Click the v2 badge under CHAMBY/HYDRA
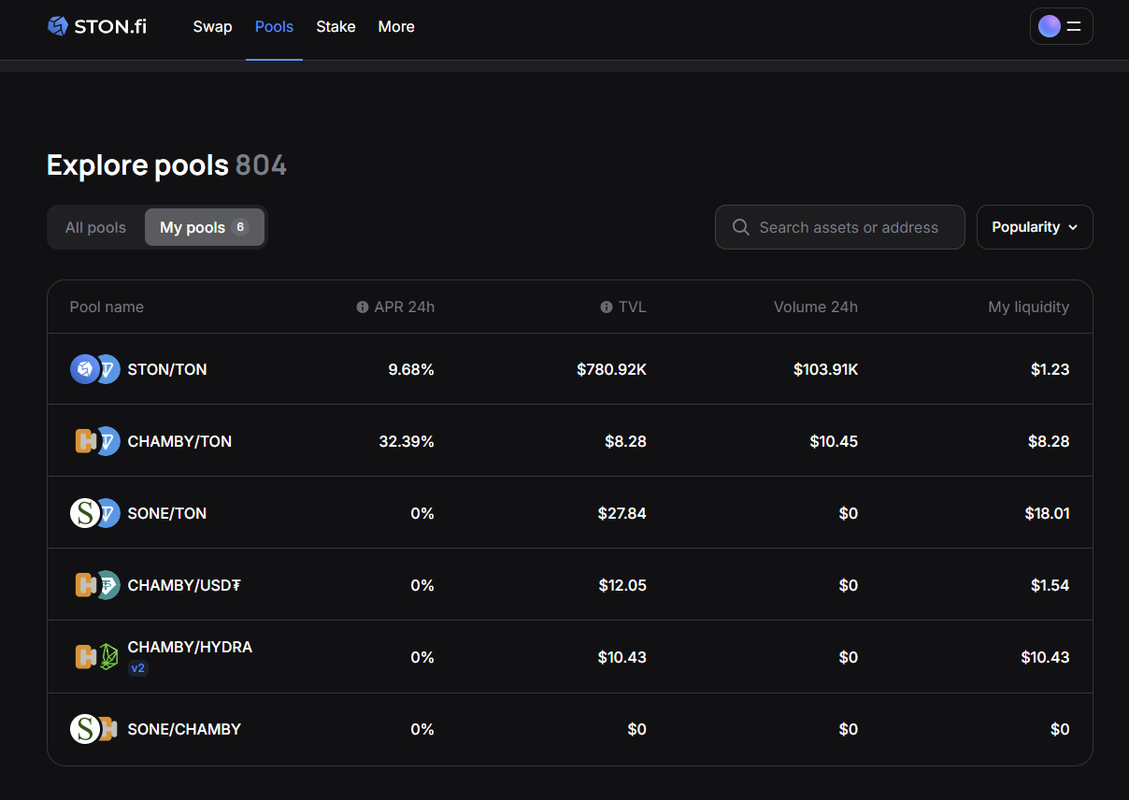1129x800 pixels. [138, 668]
